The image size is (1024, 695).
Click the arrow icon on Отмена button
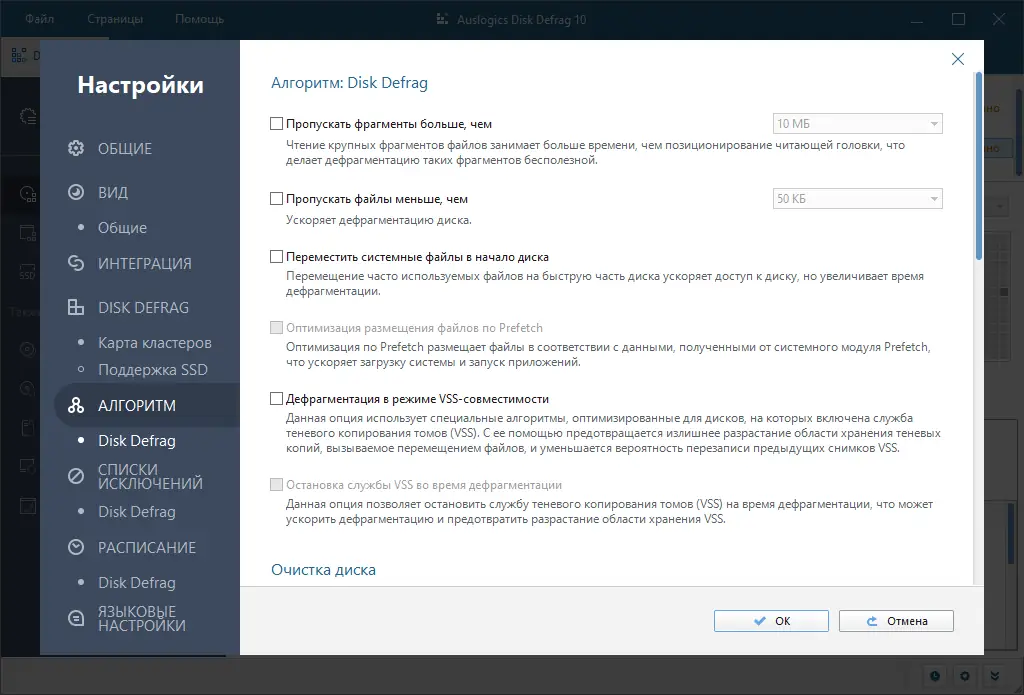872,621
